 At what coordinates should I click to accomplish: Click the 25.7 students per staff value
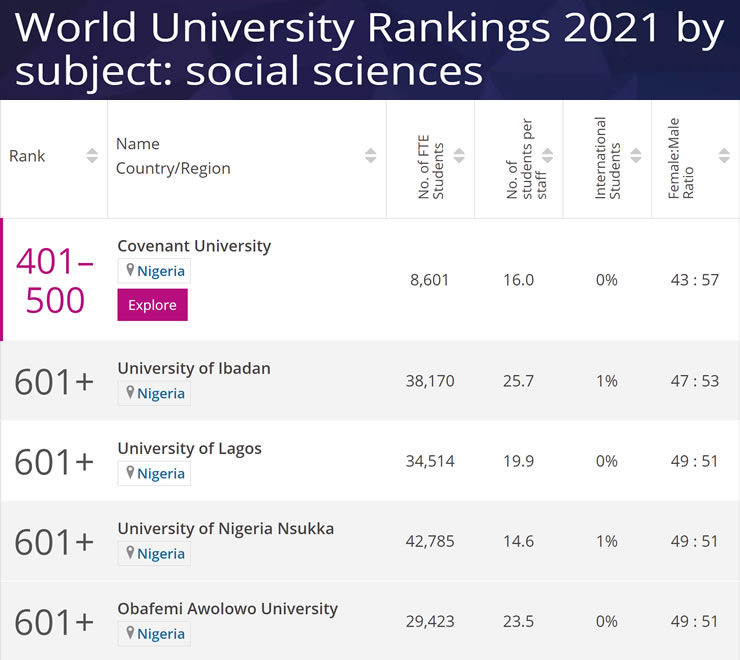pos(518,381)
